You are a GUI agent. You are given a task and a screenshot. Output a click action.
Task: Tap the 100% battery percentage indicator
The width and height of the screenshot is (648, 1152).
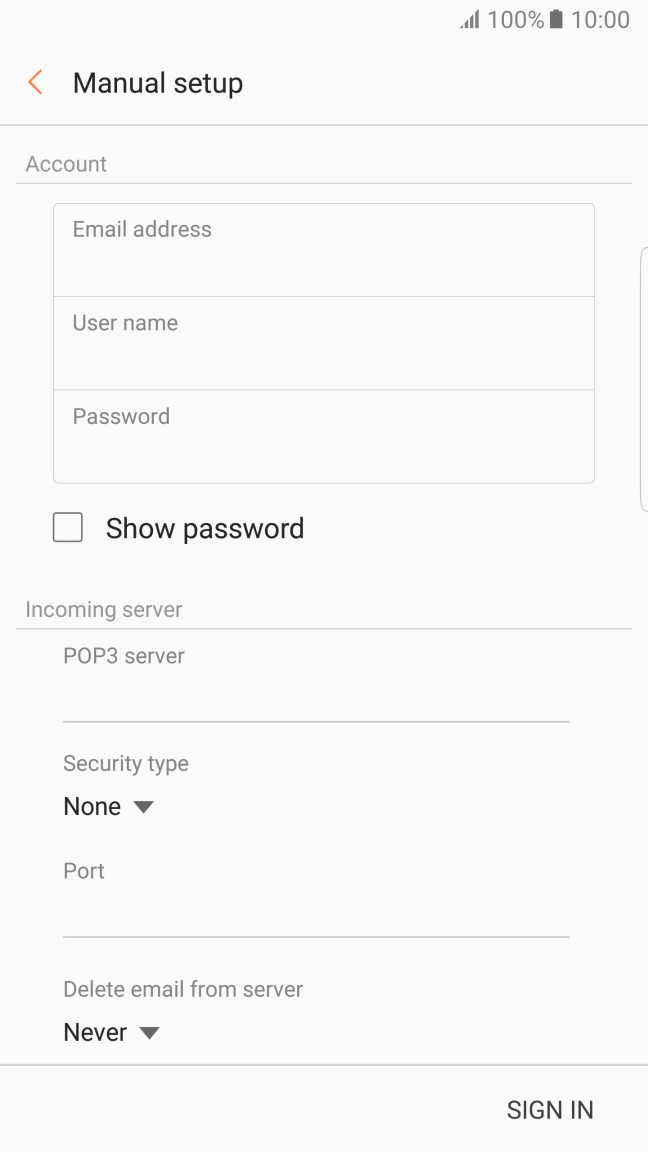pos(516,19)
